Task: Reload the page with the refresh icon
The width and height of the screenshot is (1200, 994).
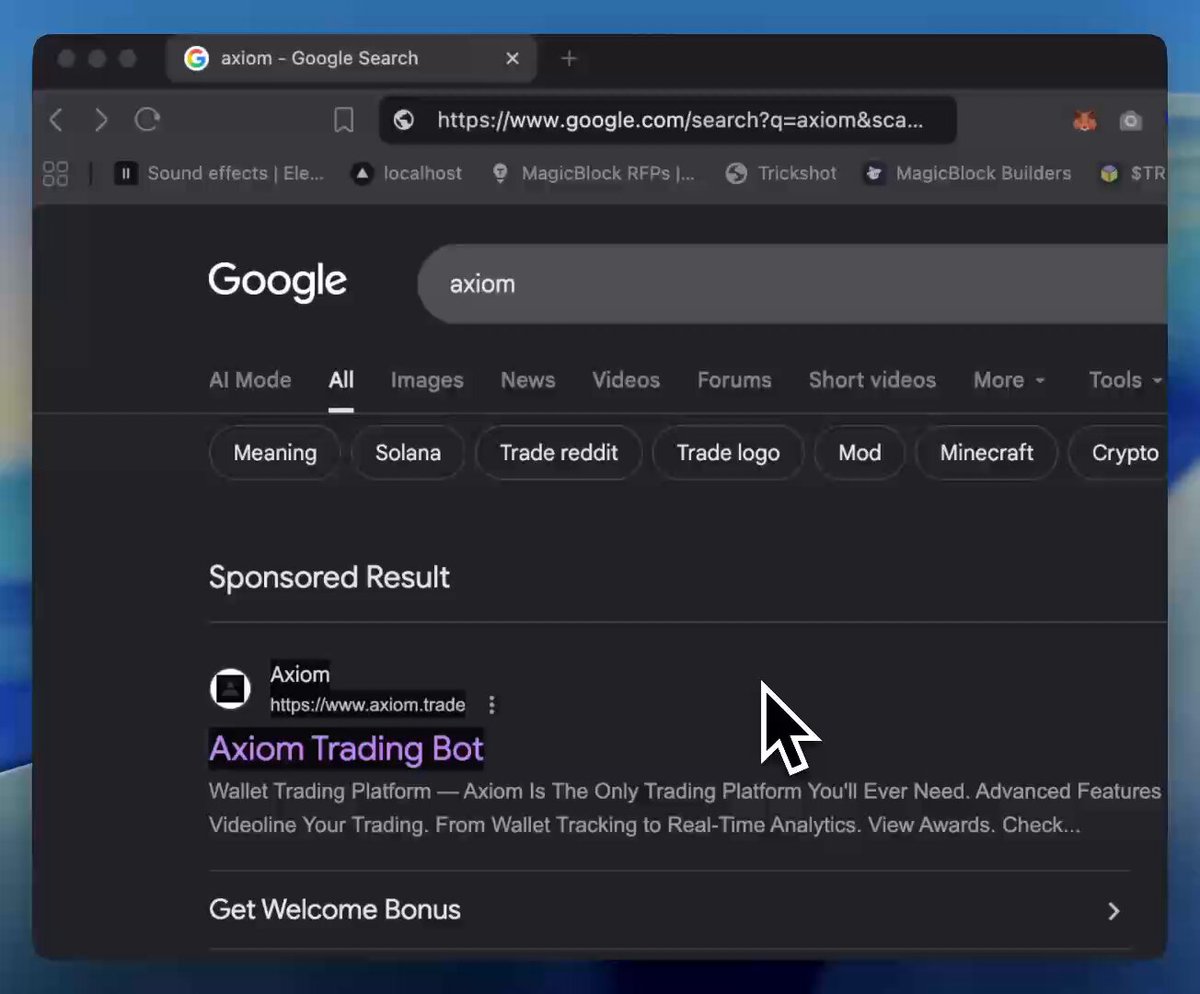Action: 148,121
